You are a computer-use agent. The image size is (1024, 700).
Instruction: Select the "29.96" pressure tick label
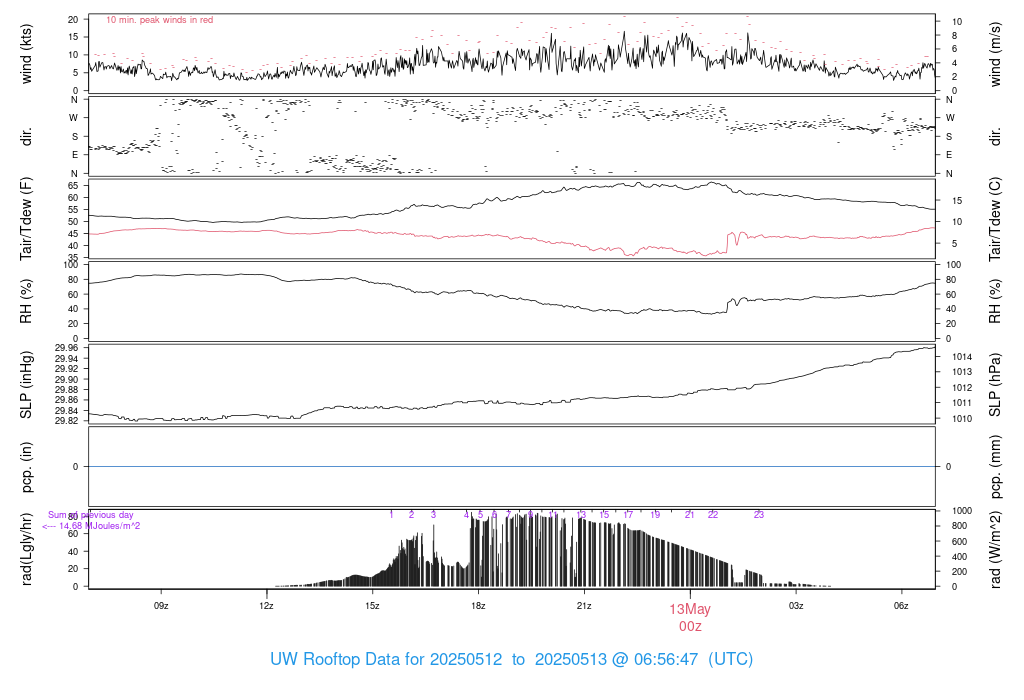(67, 348)
